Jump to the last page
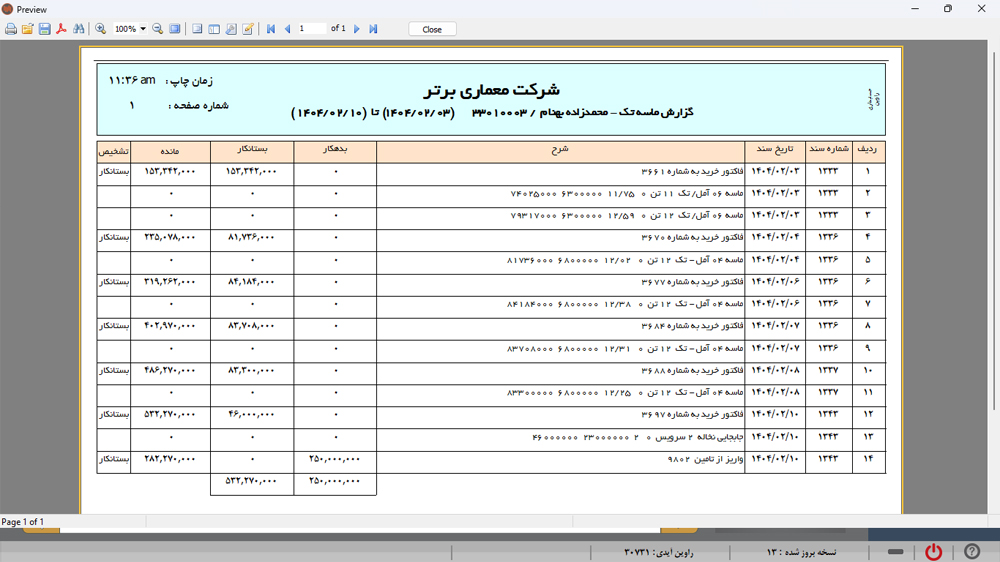Viewport: 1000px width, 562px height. [x=373, y=29]
